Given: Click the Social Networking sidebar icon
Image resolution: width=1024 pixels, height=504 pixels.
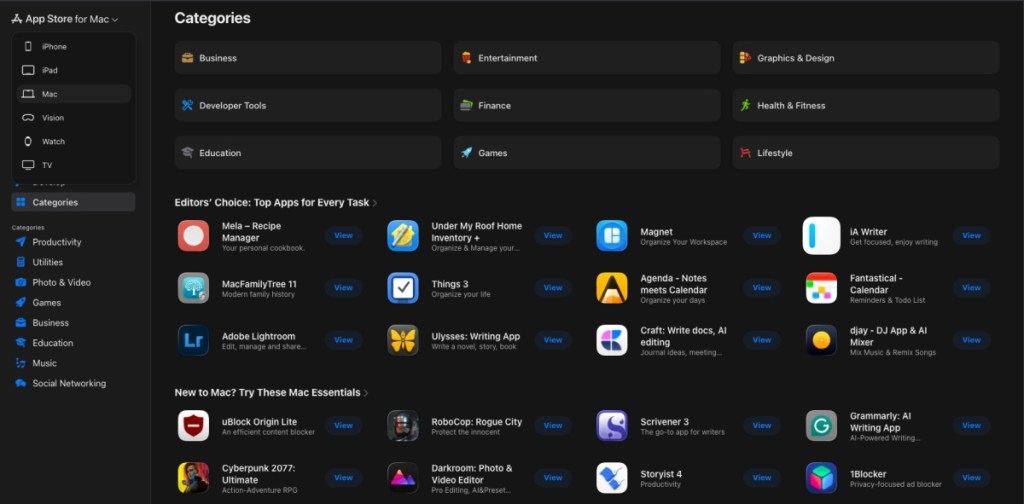Looking at the screenshot, I should click(x=21, y=383).
